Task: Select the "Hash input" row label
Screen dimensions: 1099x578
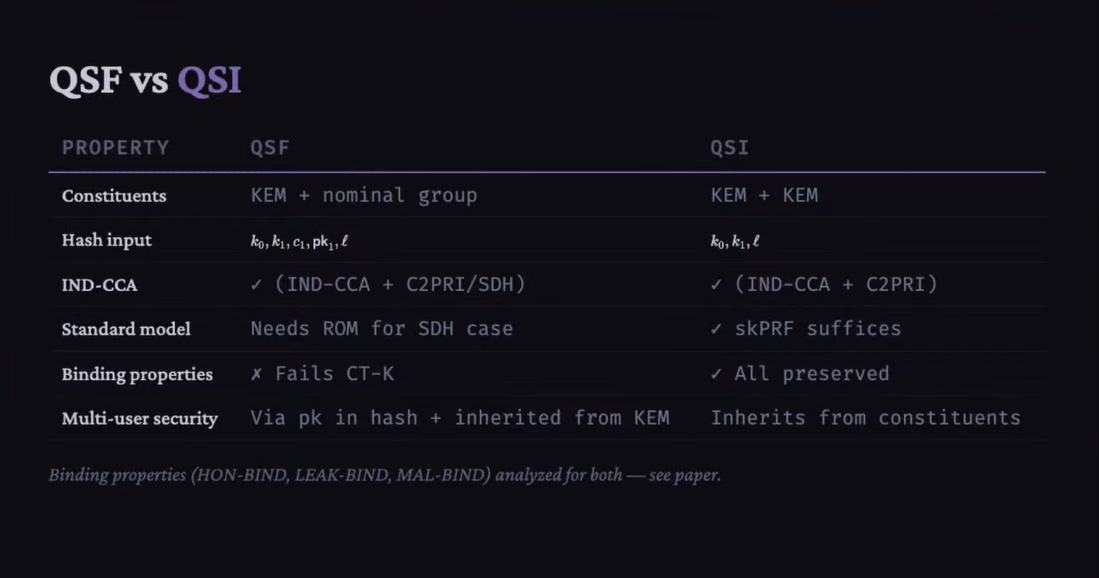Action: coord(106,241)
